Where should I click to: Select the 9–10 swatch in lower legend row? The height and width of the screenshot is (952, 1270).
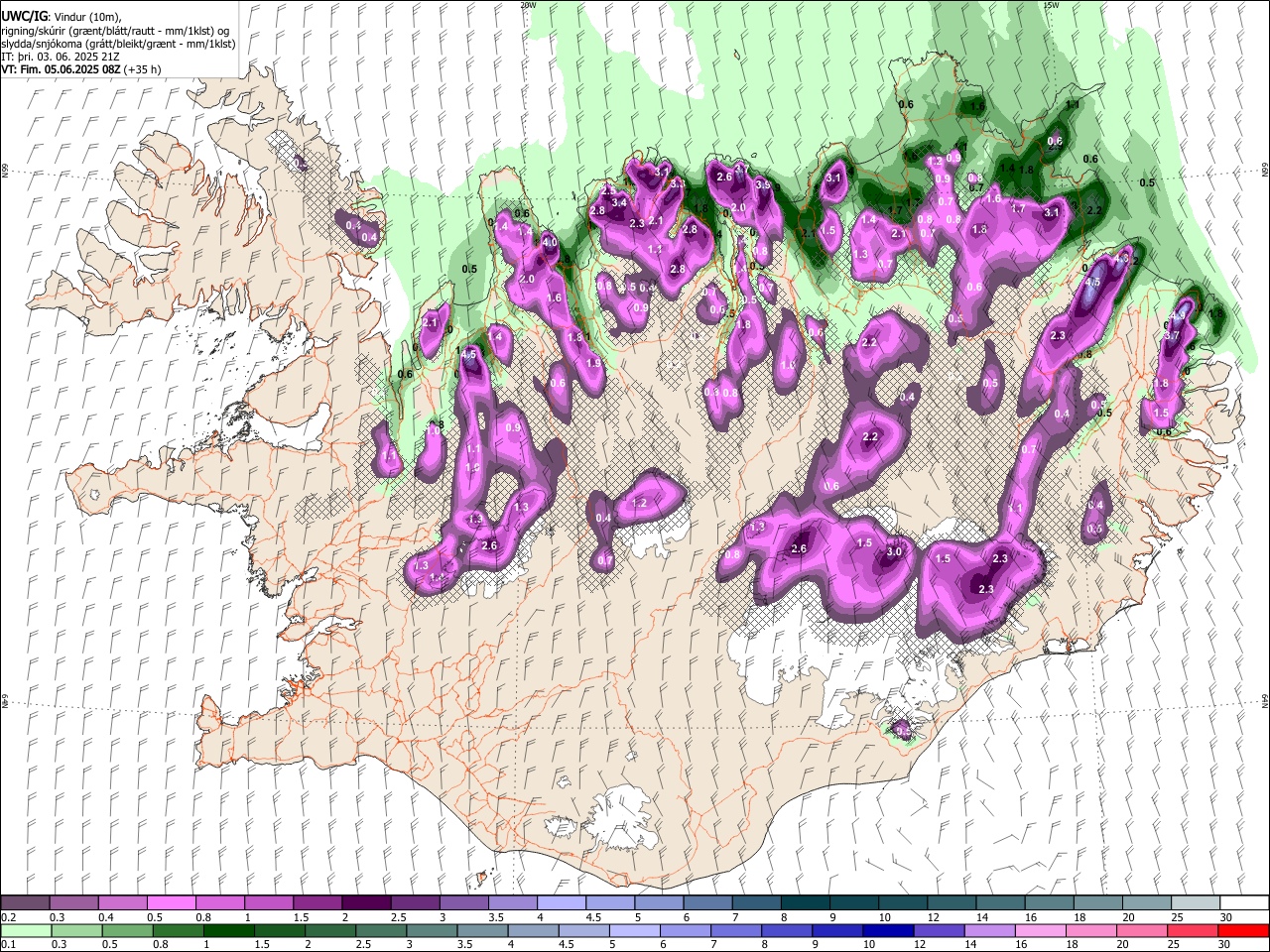click(x=836, y=930)
